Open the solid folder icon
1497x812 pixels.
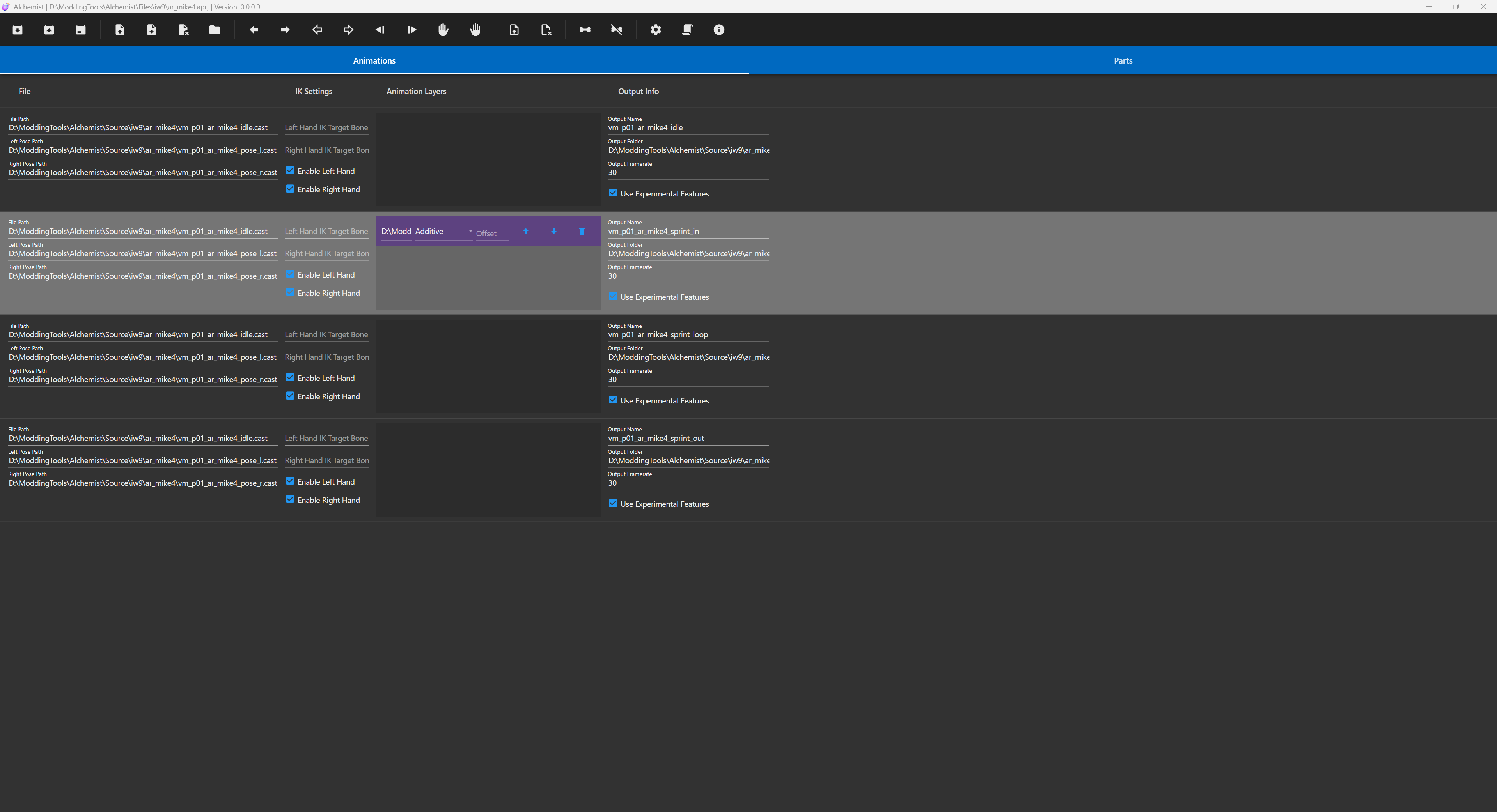click(215, 30)
